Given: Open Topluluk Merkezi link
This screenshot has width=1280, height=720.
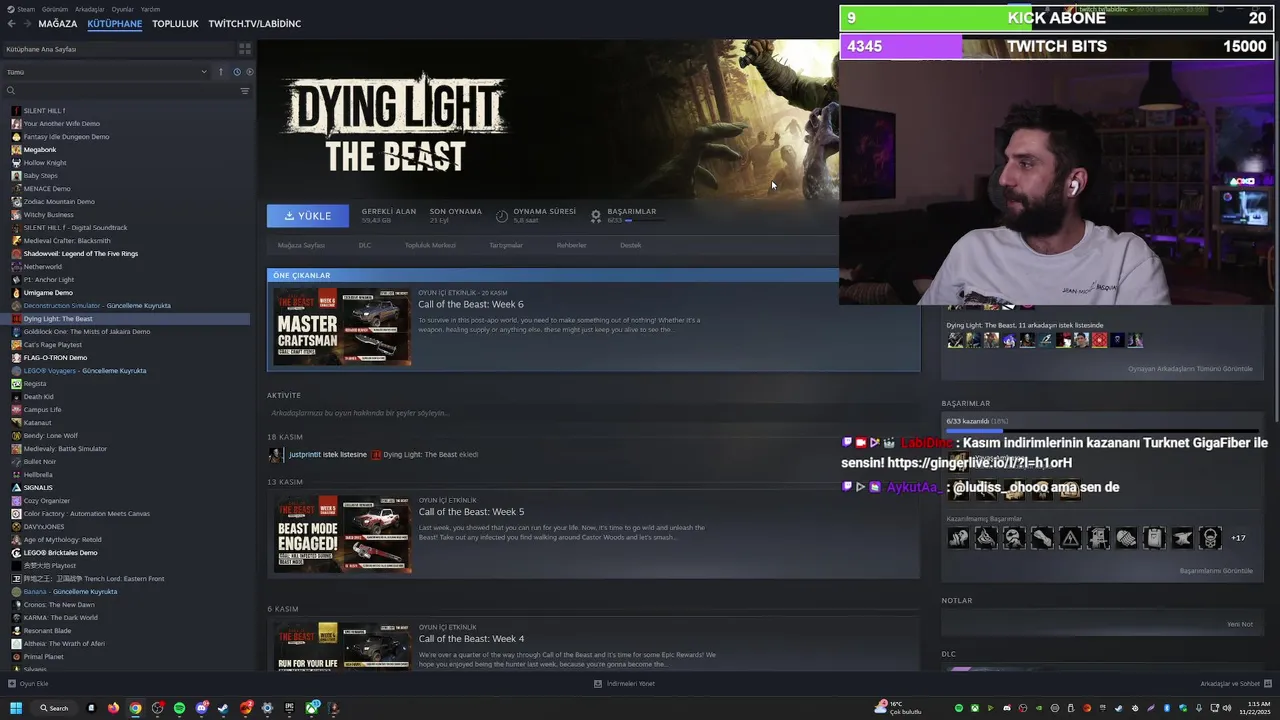Looking at the screenshot, I should [430, 245].
